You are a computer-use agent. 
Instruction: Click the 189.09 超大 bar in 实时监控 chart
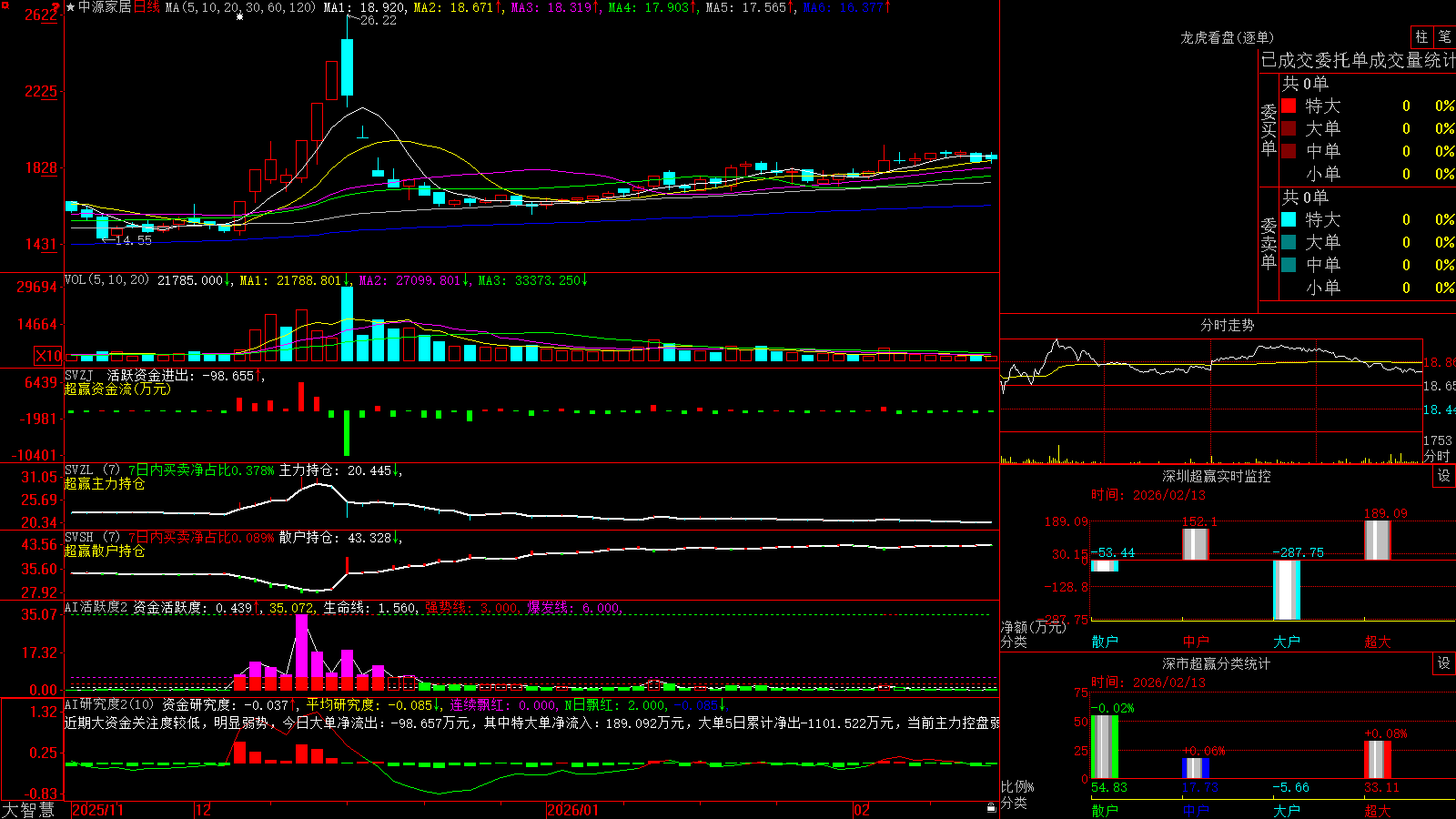(x=1378, y=540)
